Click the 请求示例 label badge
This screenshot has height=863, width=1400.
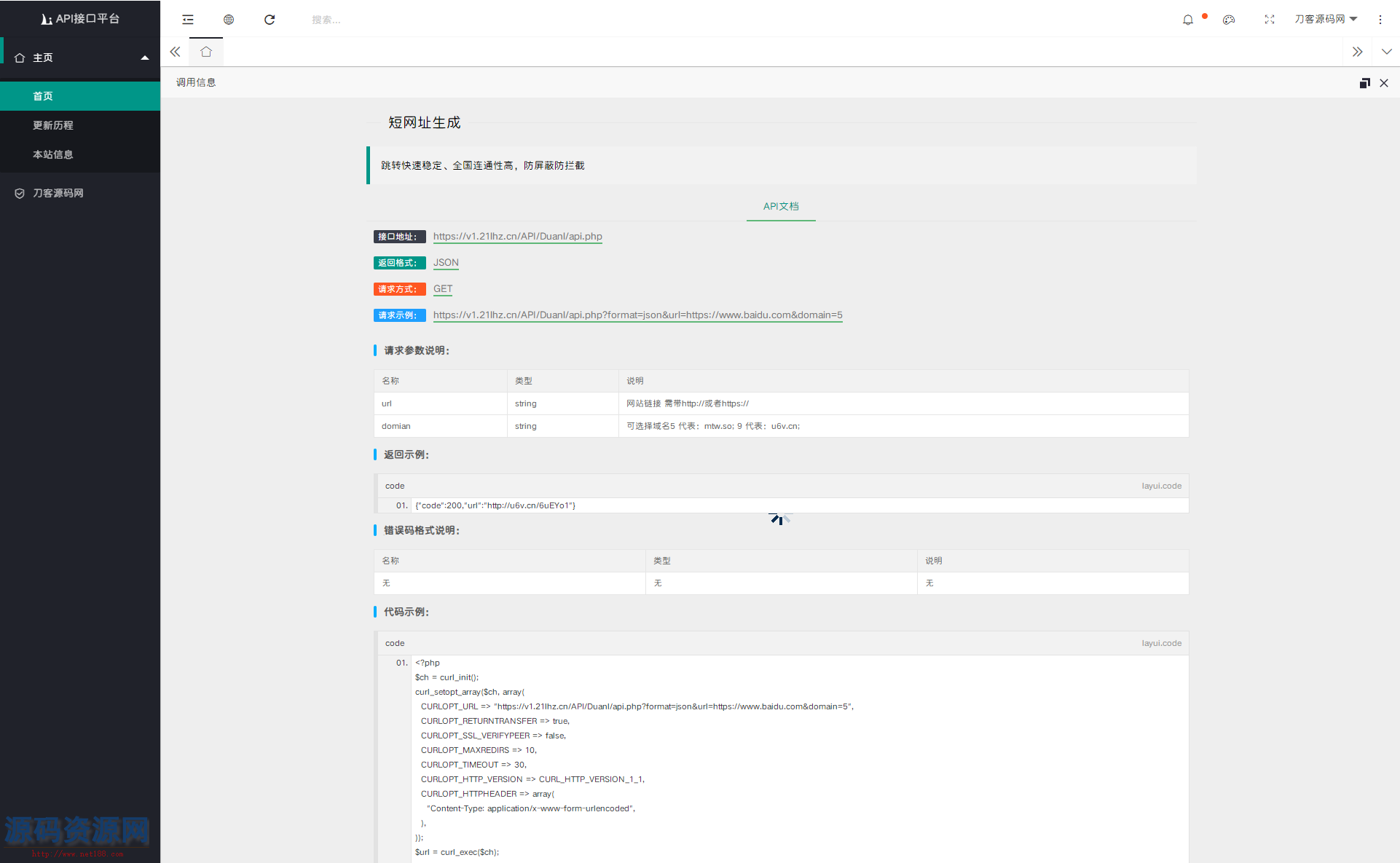click(x=400, y=315)
